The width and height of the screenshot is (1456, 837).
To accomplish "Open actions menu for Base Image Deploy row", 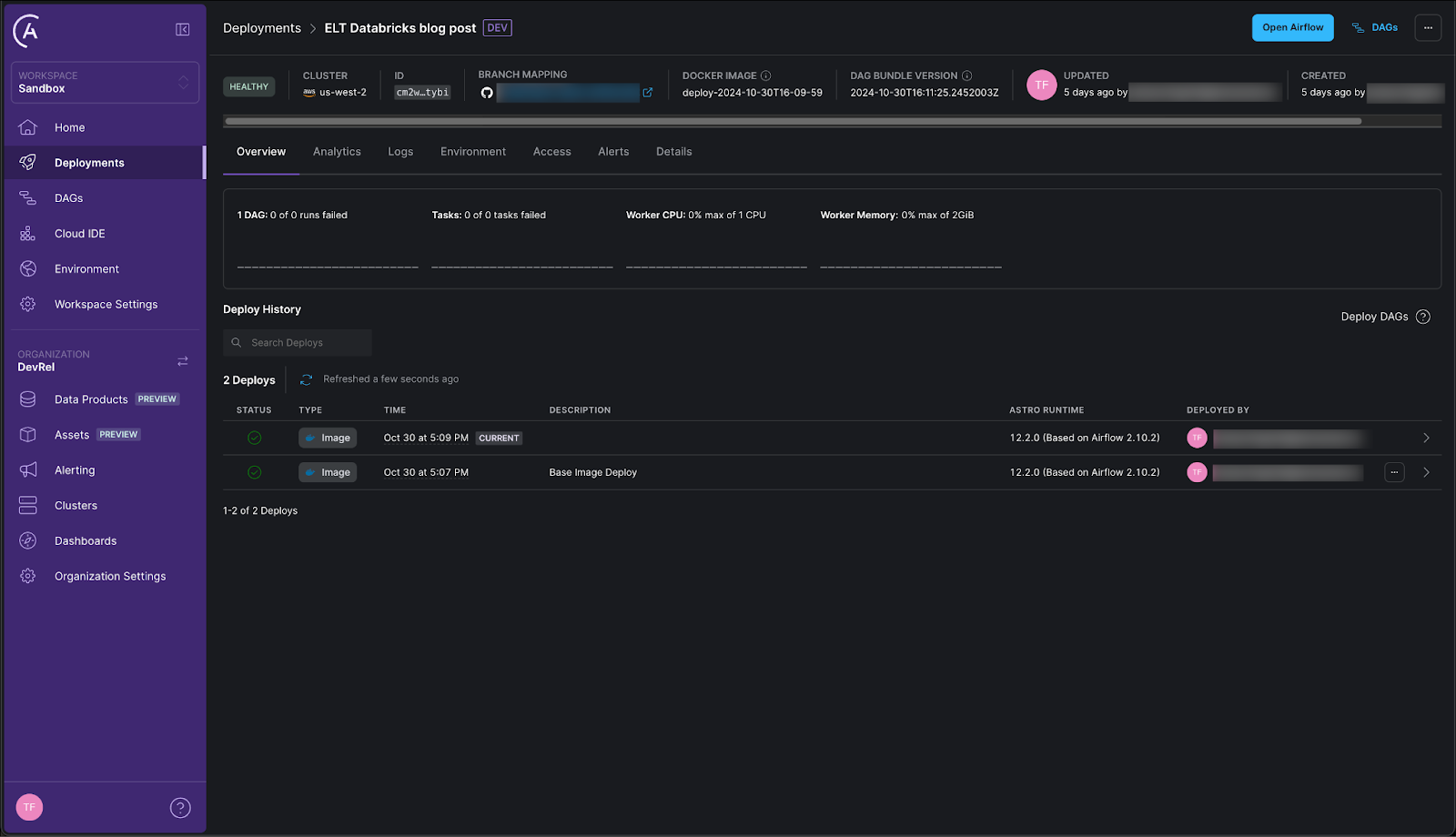I will tap(1394, 472).
